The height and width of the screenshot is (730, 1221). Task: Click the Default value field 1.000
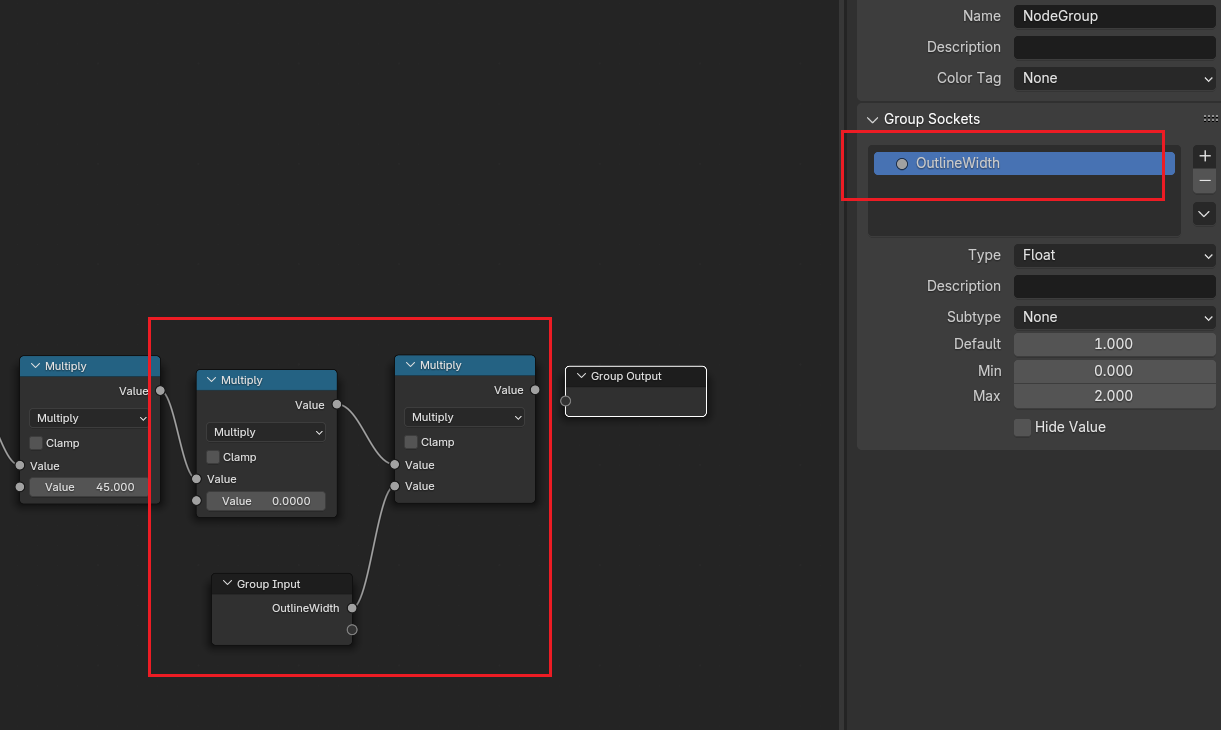1114,344
